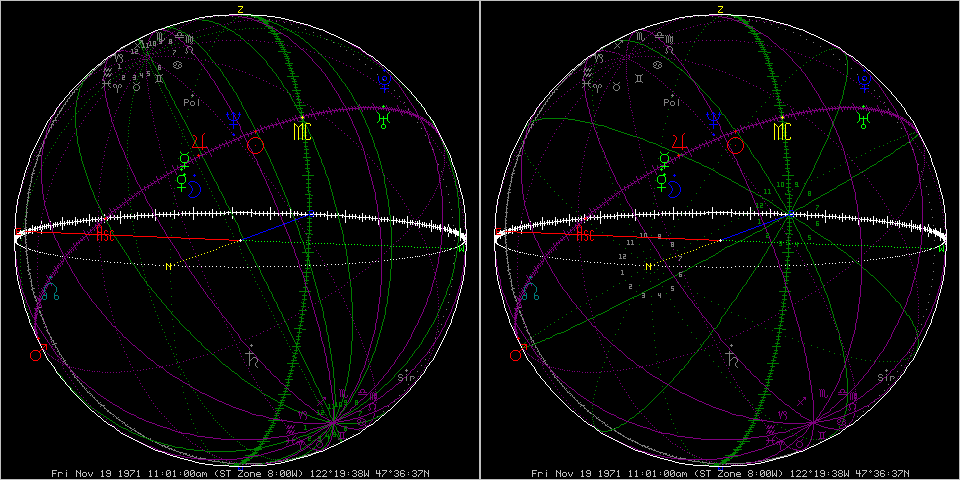Click yellow Z zenith marker atop left sphere
The image size is (960, 480).
(240, 9)
